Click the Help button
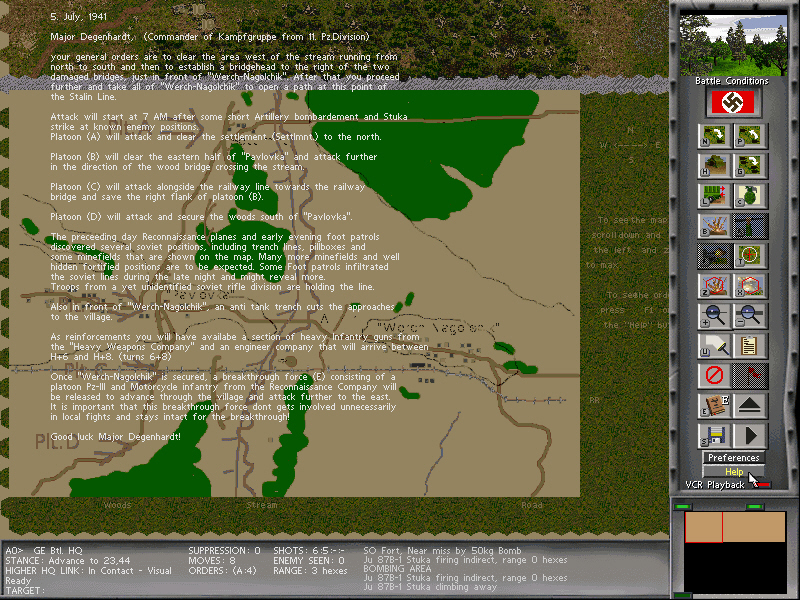 733,470
